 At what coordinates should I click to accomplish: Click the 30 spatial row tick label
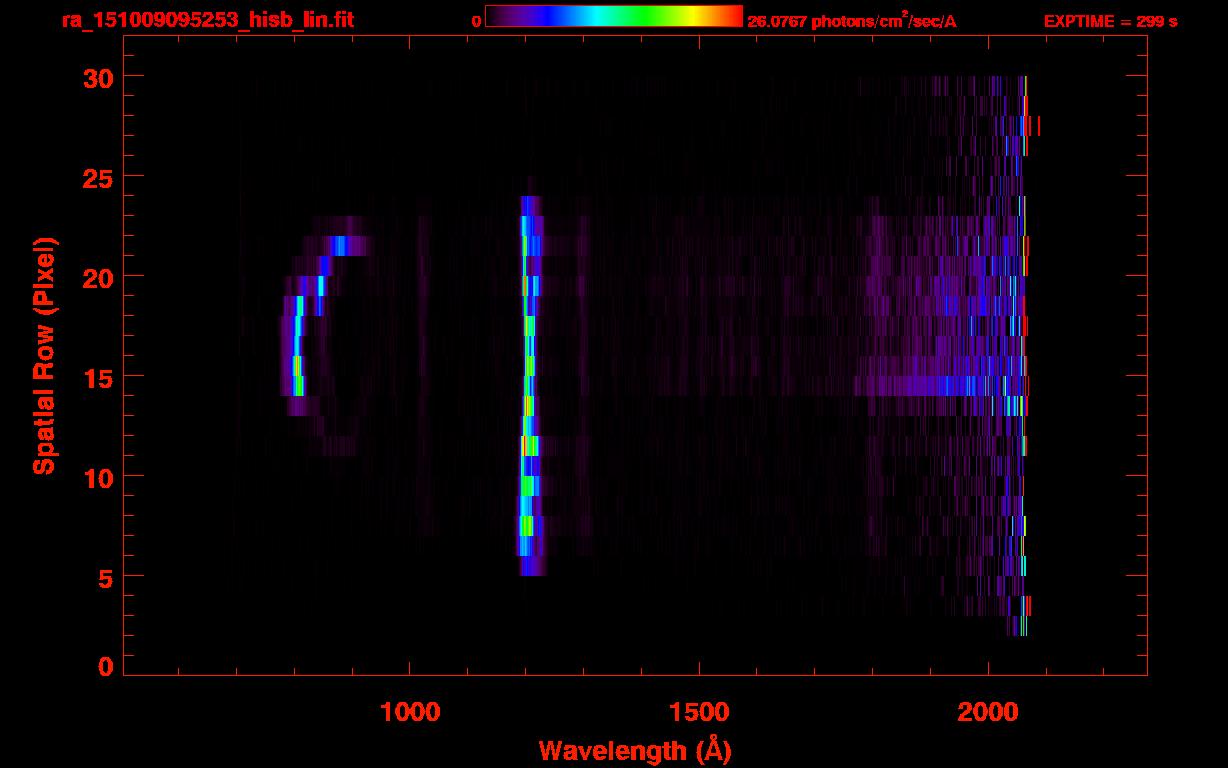[98, 77]
